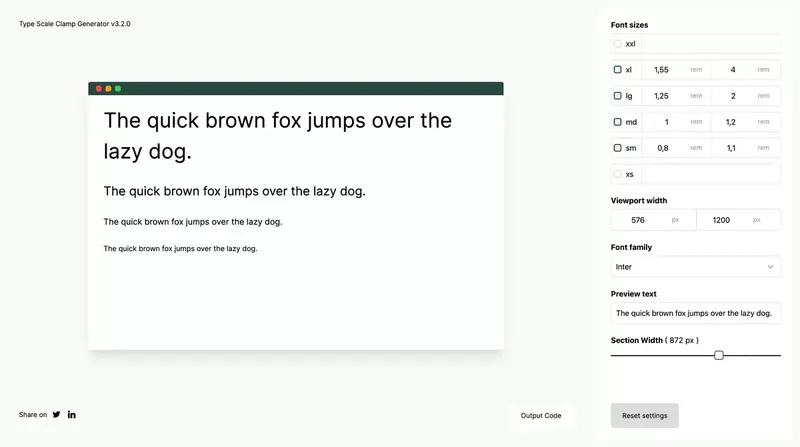This screenshot has height=447, width=800.
Task: Click maximum viewport width field 1200
Action: [738, 220]
